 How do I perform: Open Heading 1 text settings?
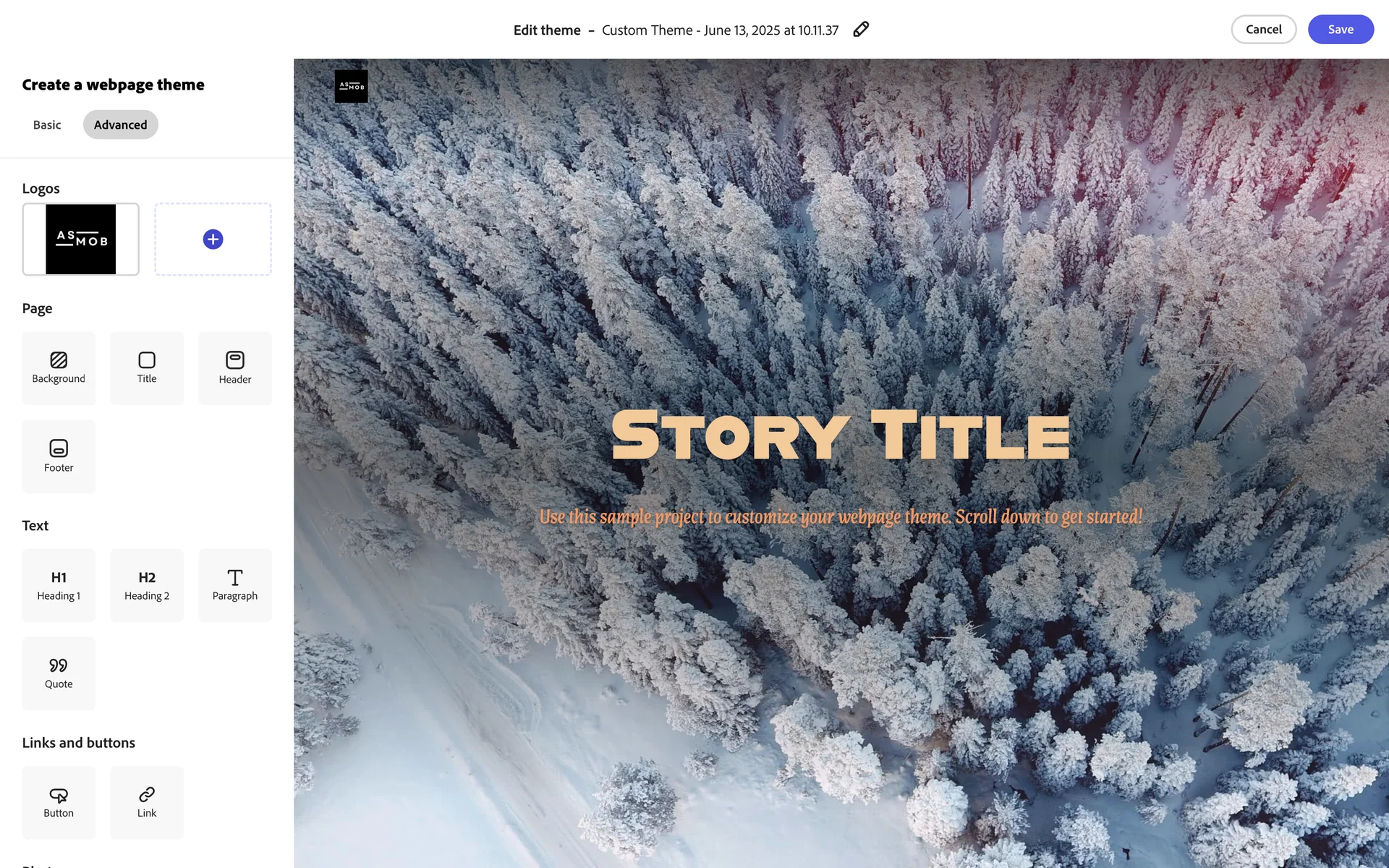pos(59,585)
